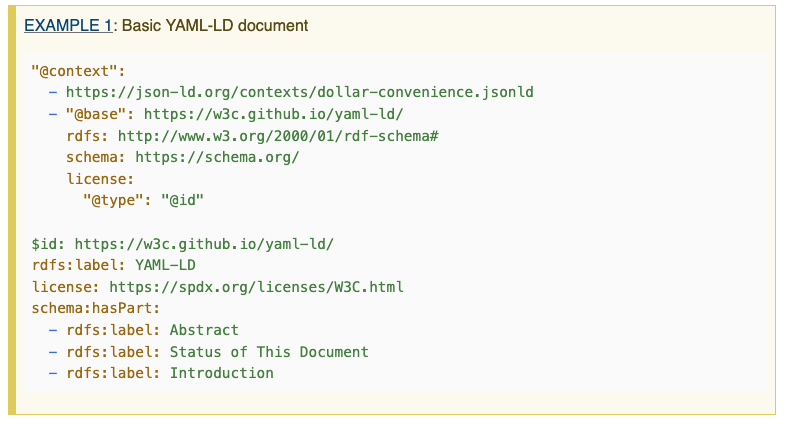Image resolution: width=786 pixels, height=424 pixels.
Task: Click the "Basic YAML-LD document" title text
Action: (x=215, y=25)
